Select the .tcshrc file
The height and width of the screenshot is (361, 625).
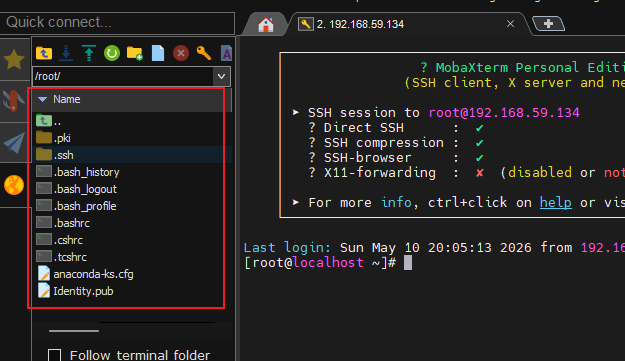click(x=132, y=257)
